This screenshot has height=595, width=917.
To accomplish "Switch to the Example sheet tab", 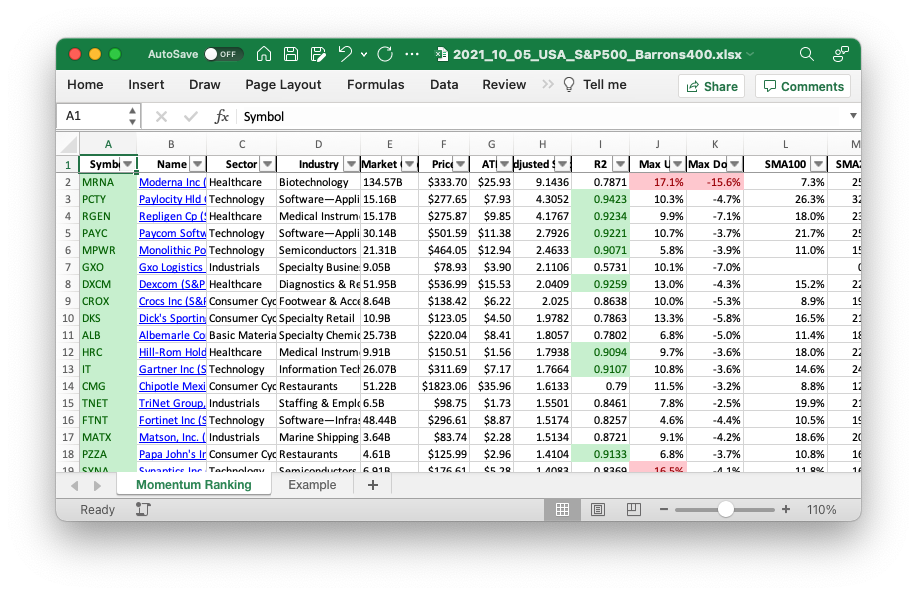I will tap(312, 485).
